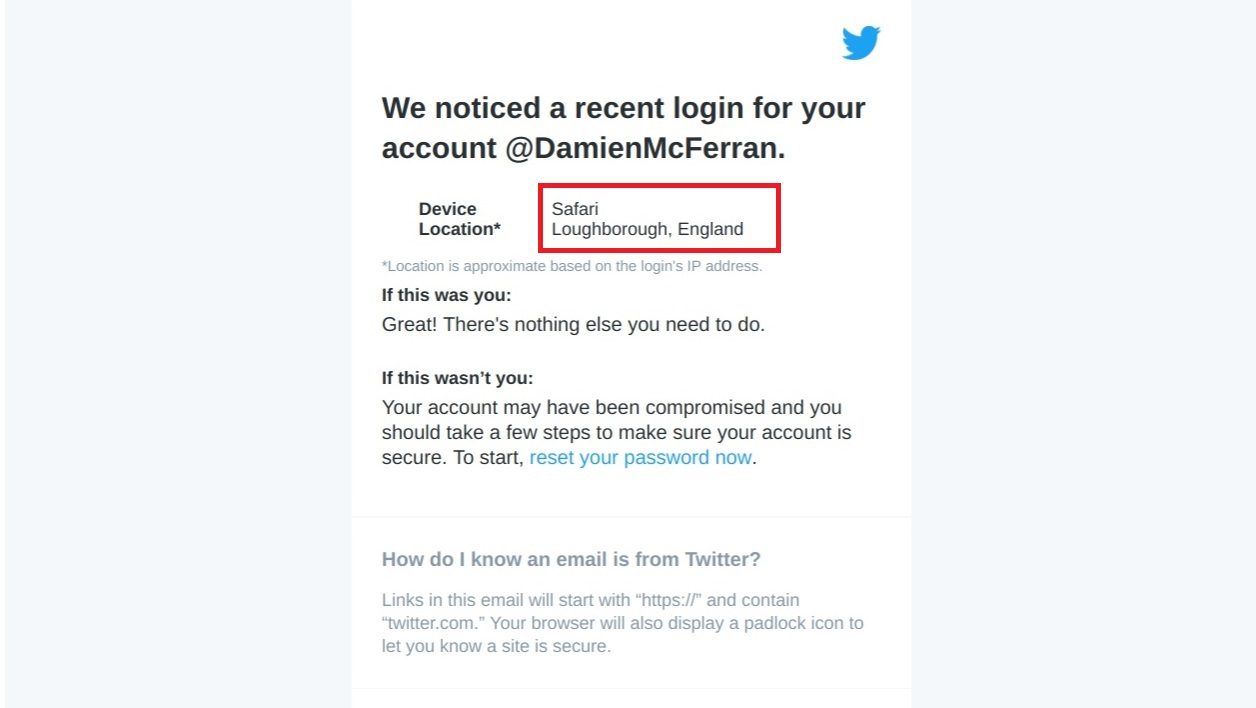Open the "reset your password now" link
The height and width of the screenshot is (708, 1256).
[x=640, y=458]
